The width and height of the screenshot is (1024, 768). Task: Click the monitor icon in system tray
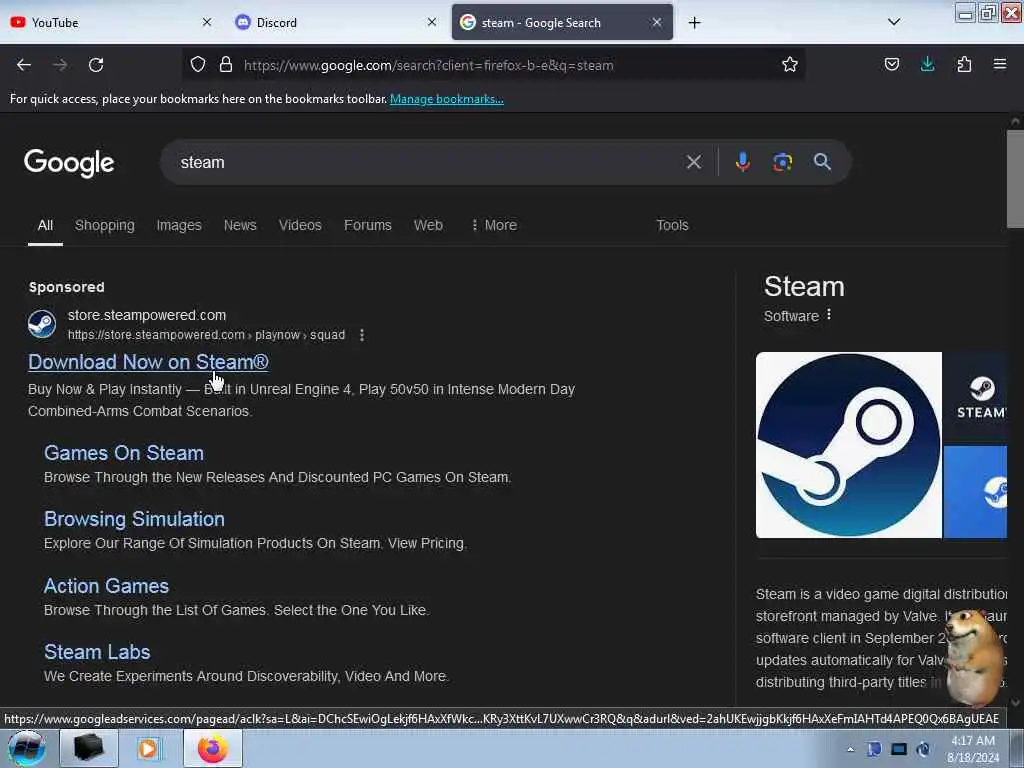click(x=899, y=750)
